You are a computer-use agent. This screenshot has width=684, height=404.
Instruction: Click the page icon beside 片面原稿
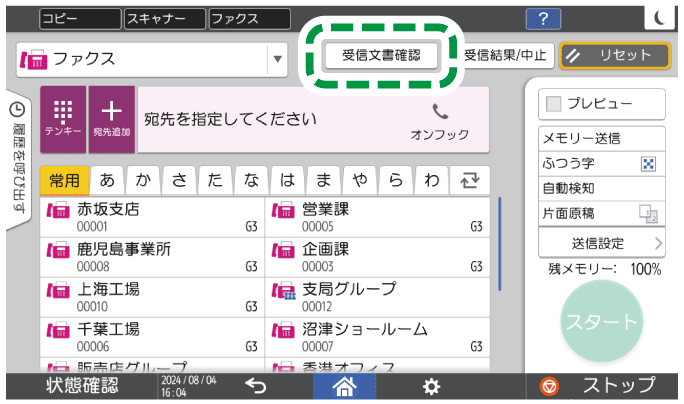coord(649,214)
